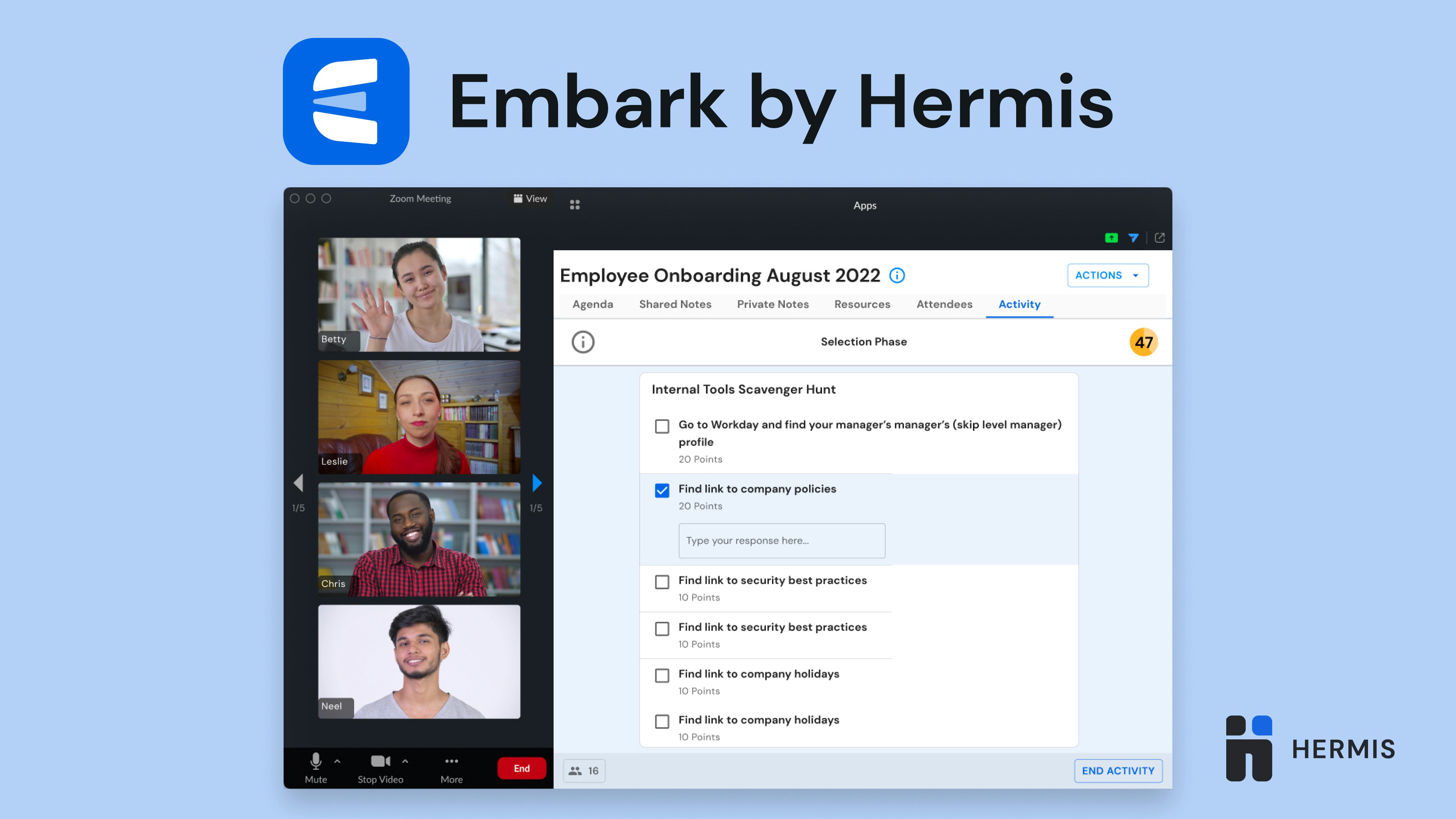
Task: Click info icon left of Selection Phase
Action: tap(583, 342)
